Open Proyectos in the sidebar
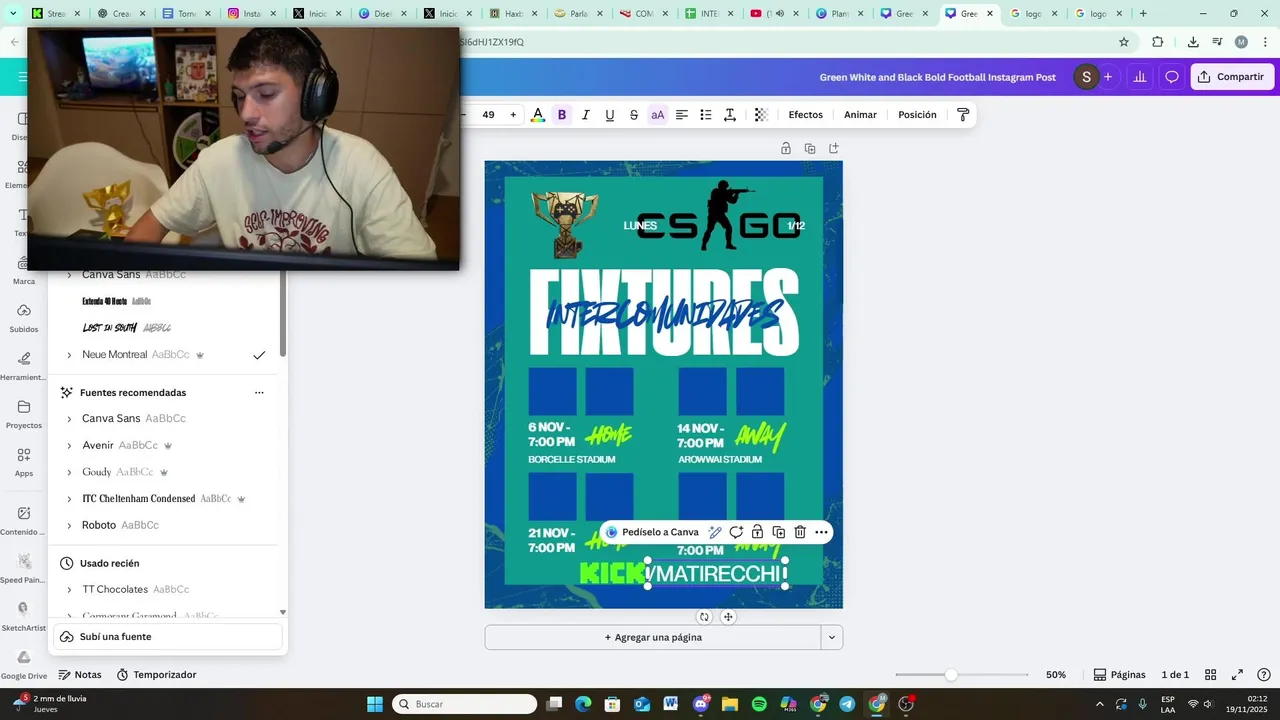Image resolution: width=1280 pixels, height=720 pixels. click(24, 414)
